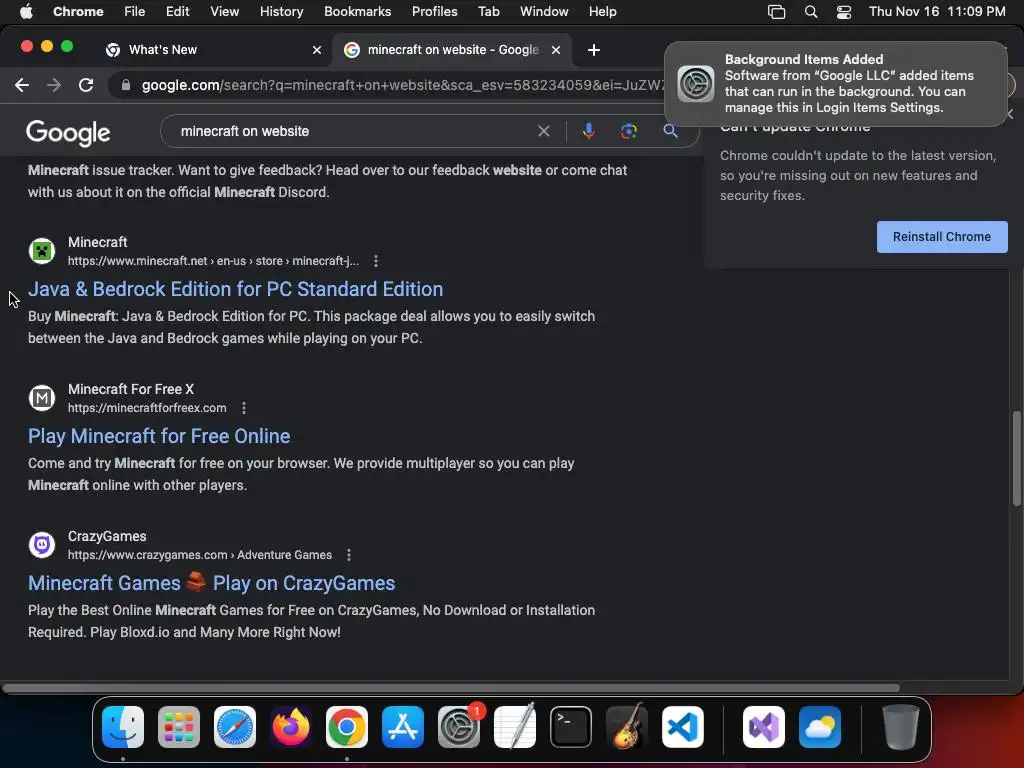This screenshot has width=1024, height=768.
Task: Open Minecraft Games Play on CrazyGames link
Action: (x=211, y=583)
